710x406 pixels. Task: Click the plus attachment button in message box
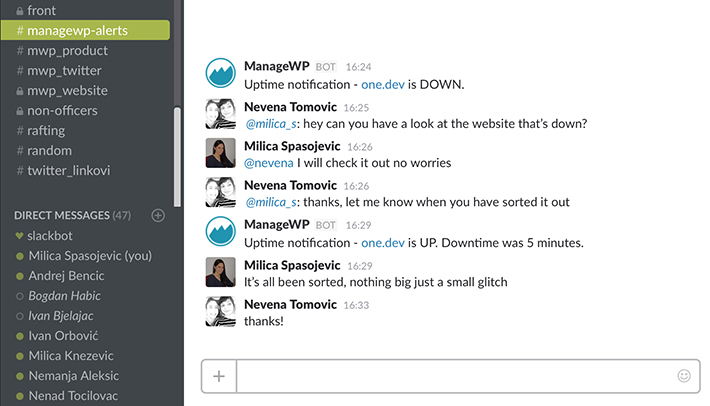[219, 377]
